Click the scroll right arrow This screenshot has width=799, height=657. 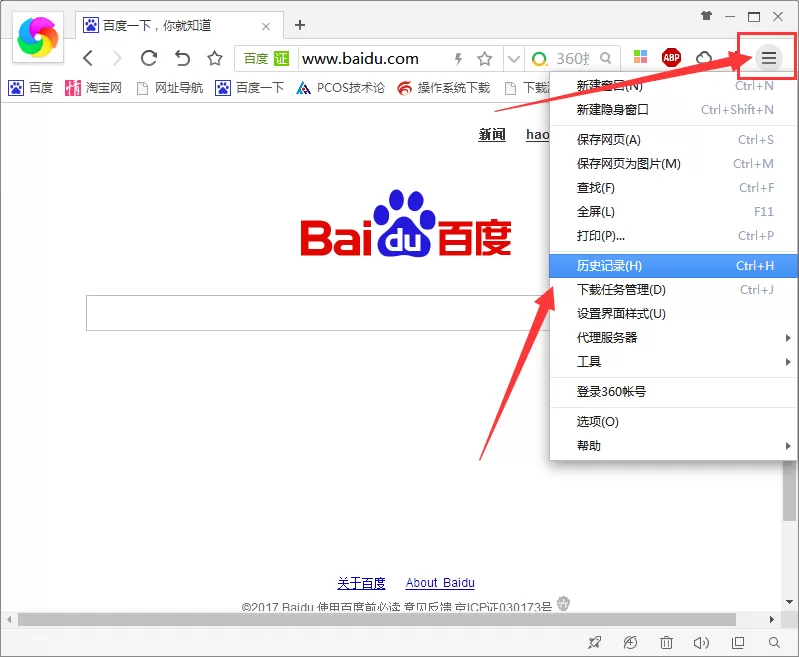coord(771,619)
